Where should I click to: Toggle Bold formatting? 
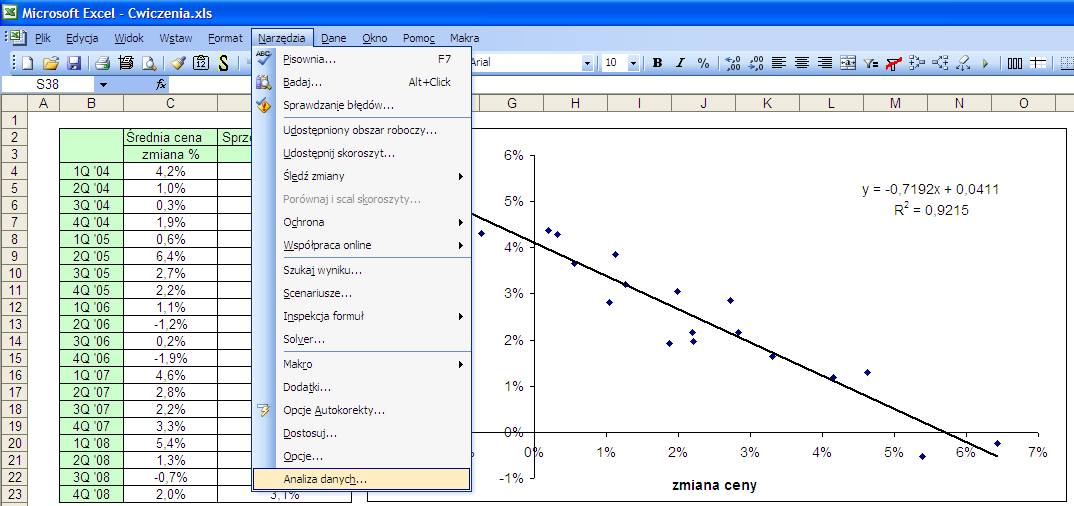click(658, 63)
